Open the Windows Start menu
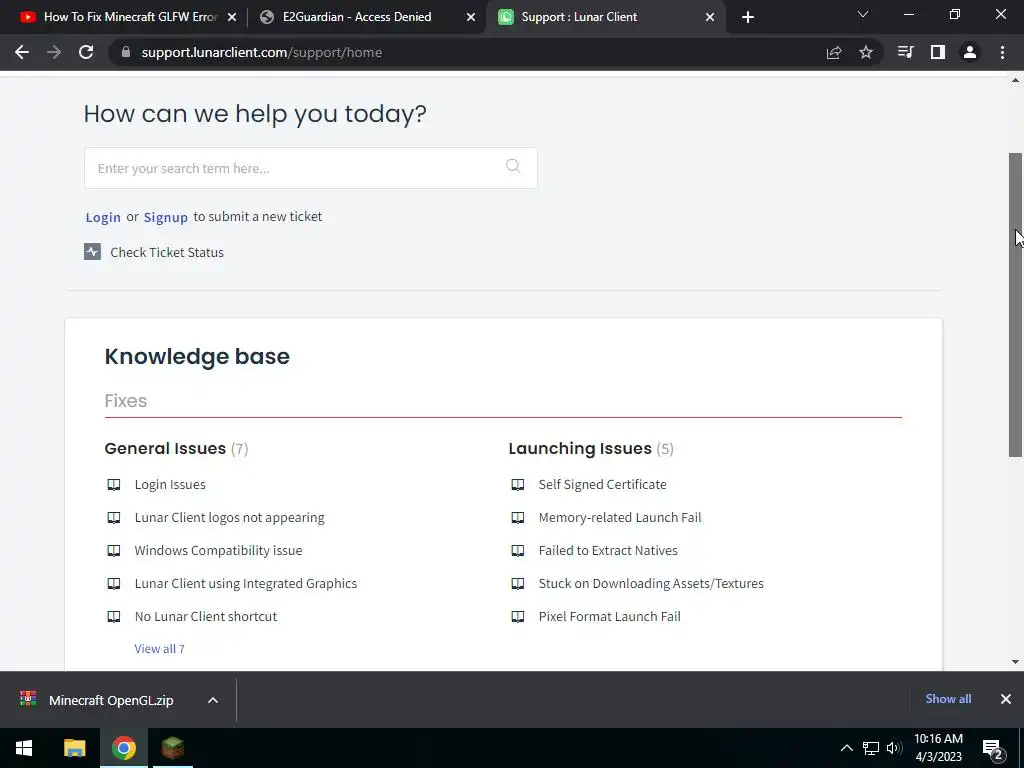Screen dimensions: 1024x768 coord(24,748)
